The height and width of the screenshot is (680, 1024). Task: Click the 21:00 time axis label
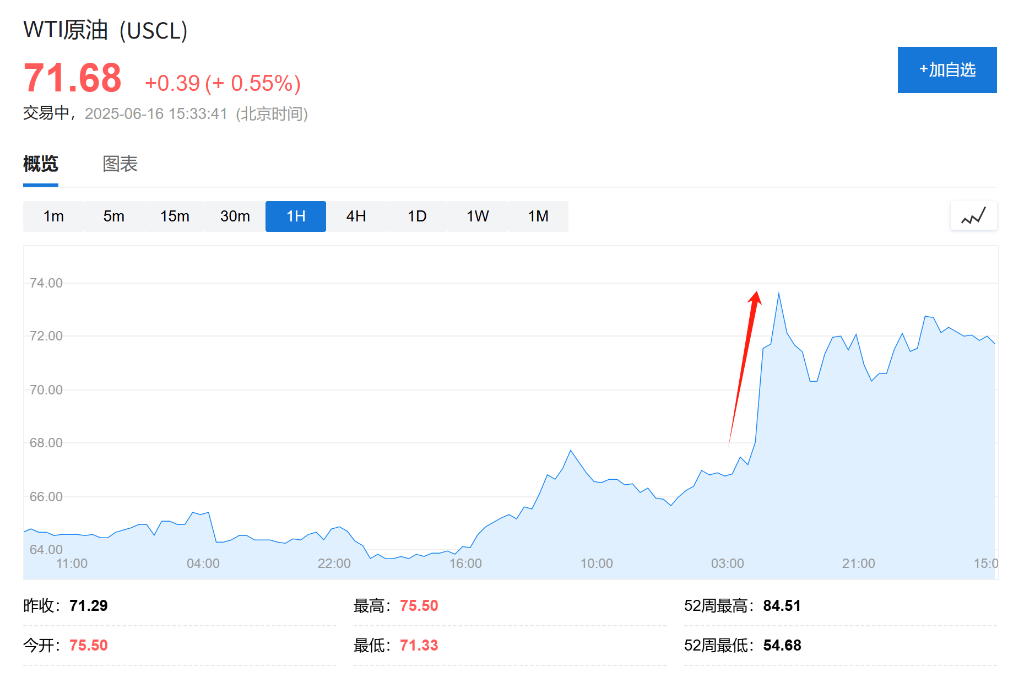pyautogui.click(x=859, y=563)
